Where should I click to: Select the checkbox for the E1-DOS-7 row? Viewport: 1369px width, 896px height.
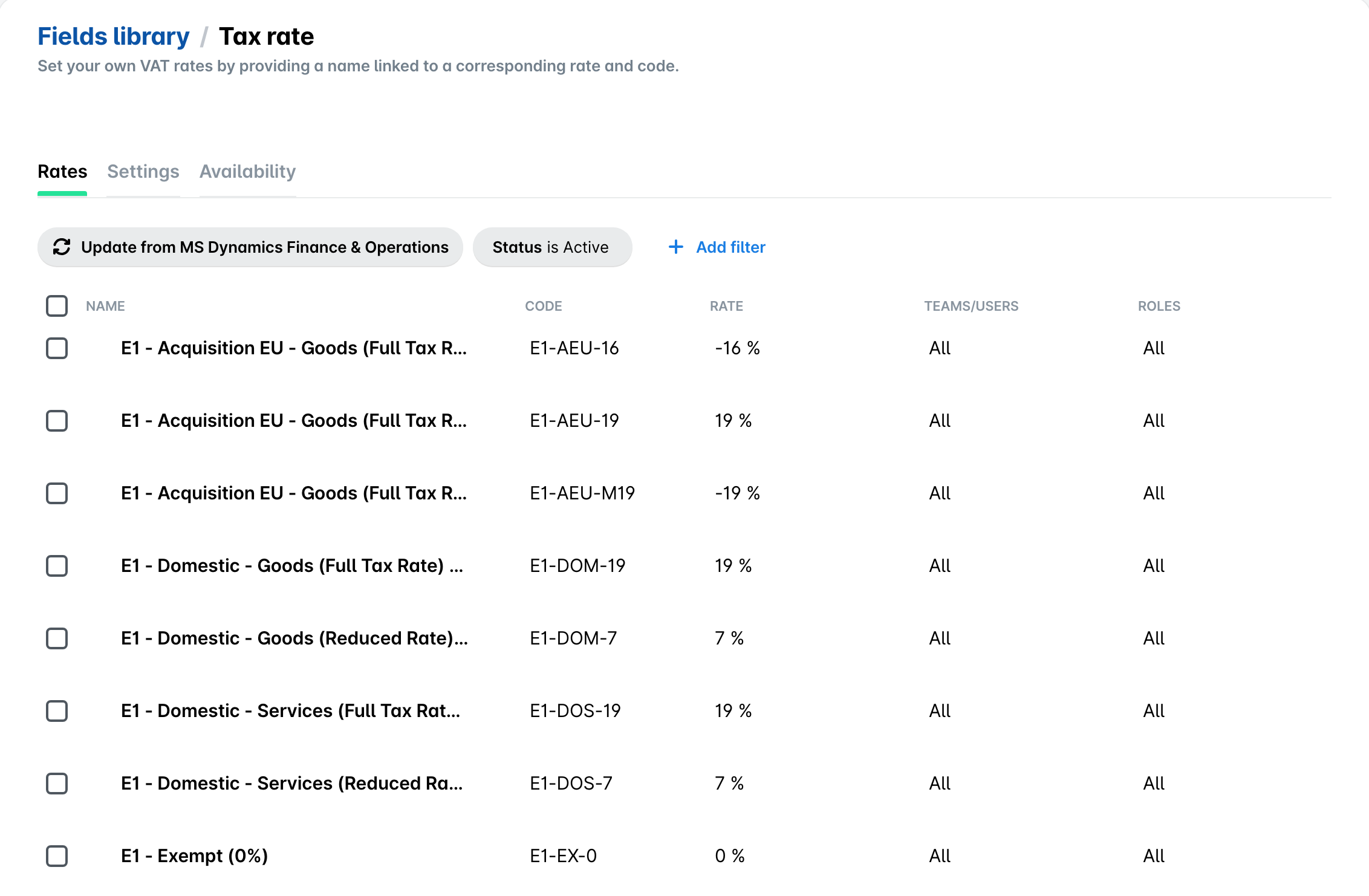pyautogui.click(x=57, y=784)
